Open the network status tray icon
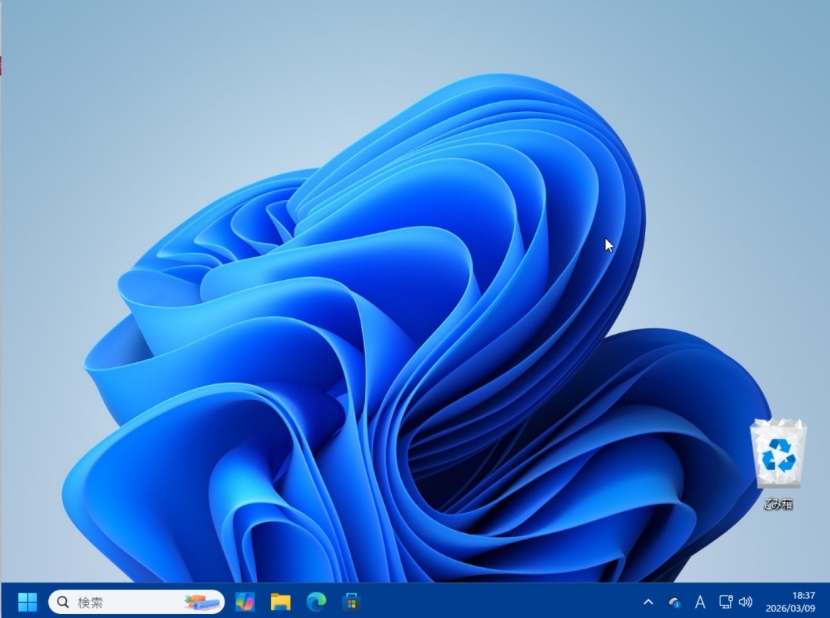 (725, 602)
